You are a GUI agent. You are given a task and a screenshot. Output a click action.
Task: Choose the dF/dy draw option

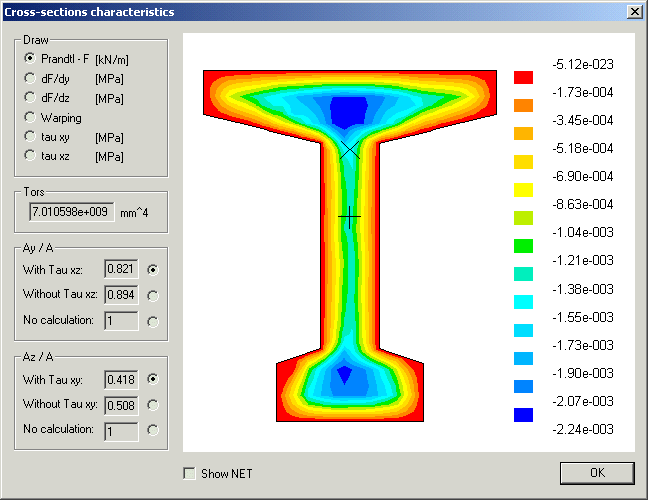point(30,77)
